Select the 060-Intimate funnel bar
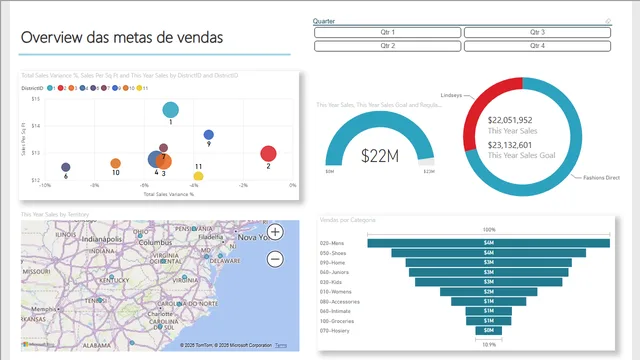Viewport: 640px width, 360px height. [x=489, y=311]
